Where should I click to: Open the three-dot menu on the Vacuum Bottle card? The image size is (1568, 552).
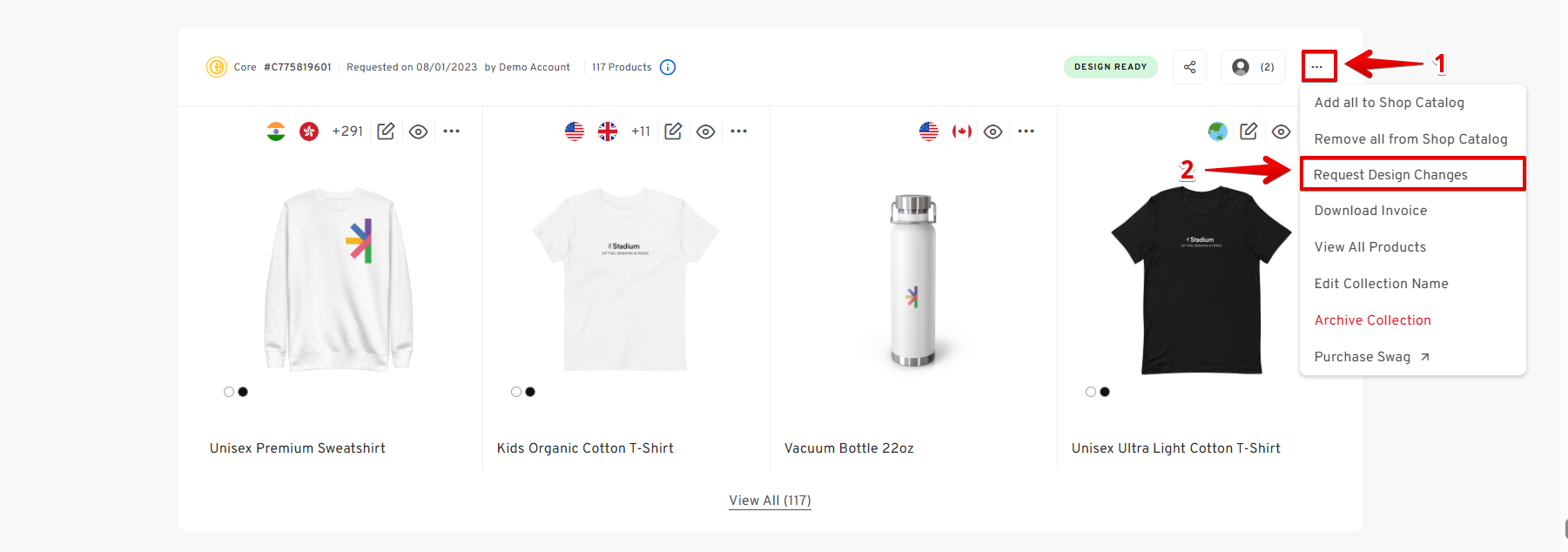tap(1026, 131)
